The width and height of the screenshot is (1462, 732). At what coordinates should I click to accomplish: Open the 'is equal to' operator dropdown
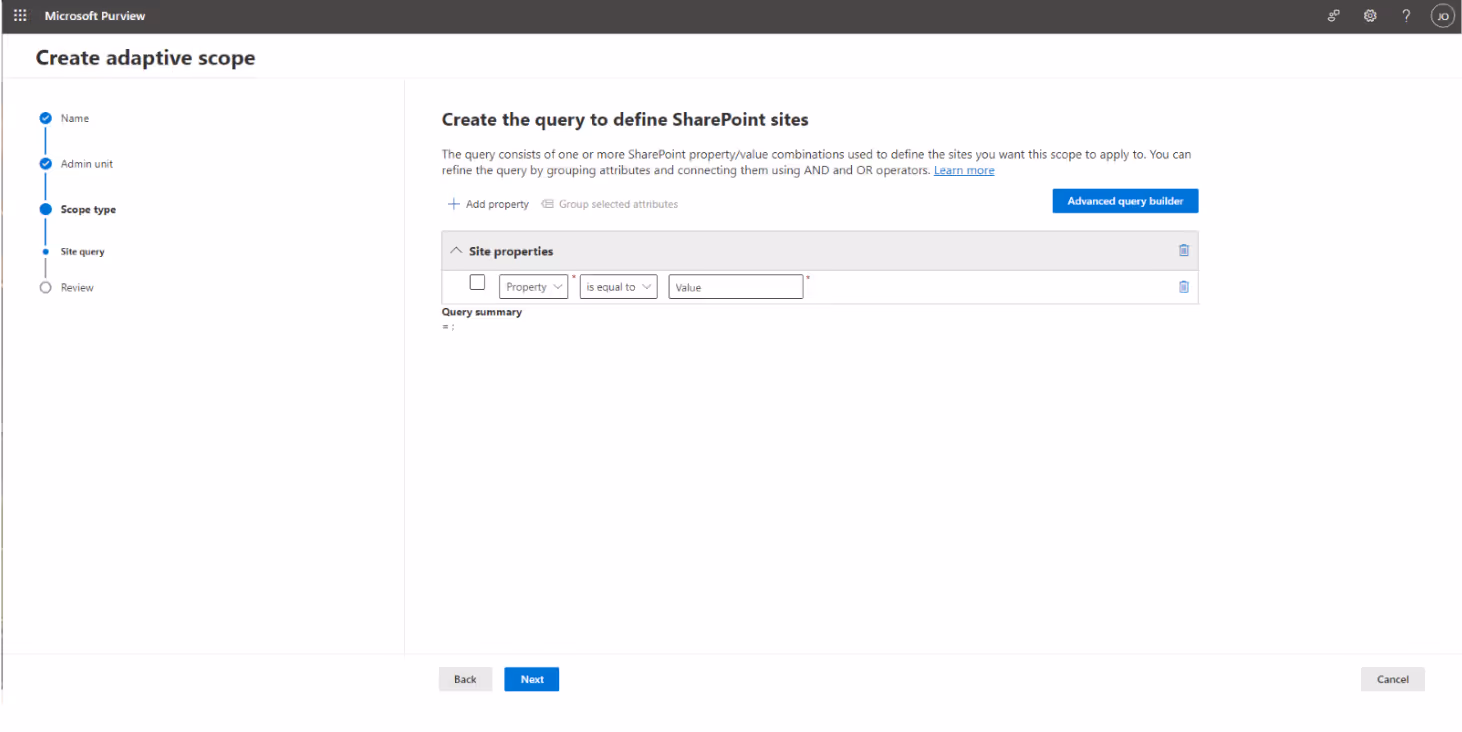click(x=618, y=287)
